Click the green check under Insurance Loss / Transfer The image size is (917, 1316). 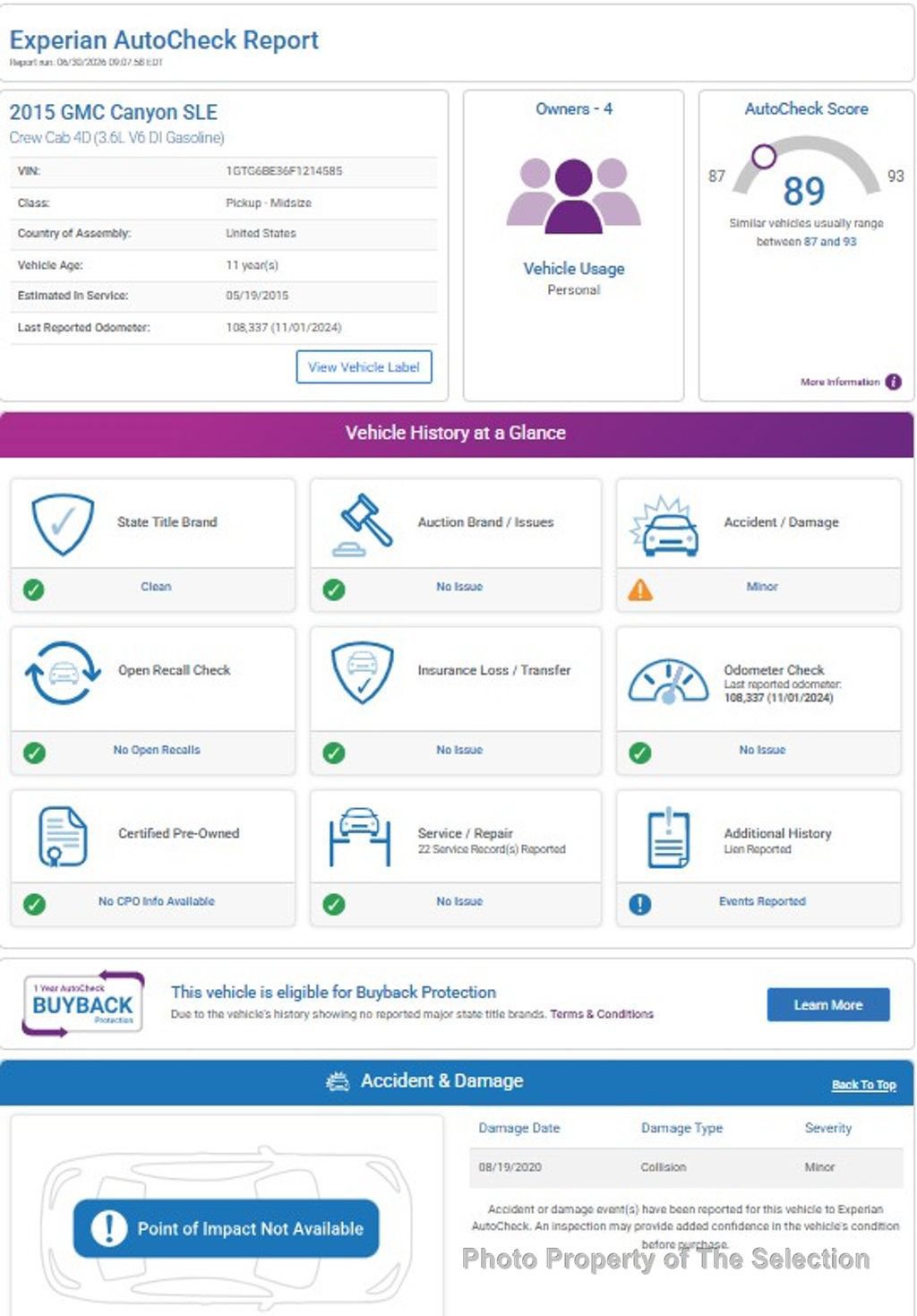pos(334,753)
